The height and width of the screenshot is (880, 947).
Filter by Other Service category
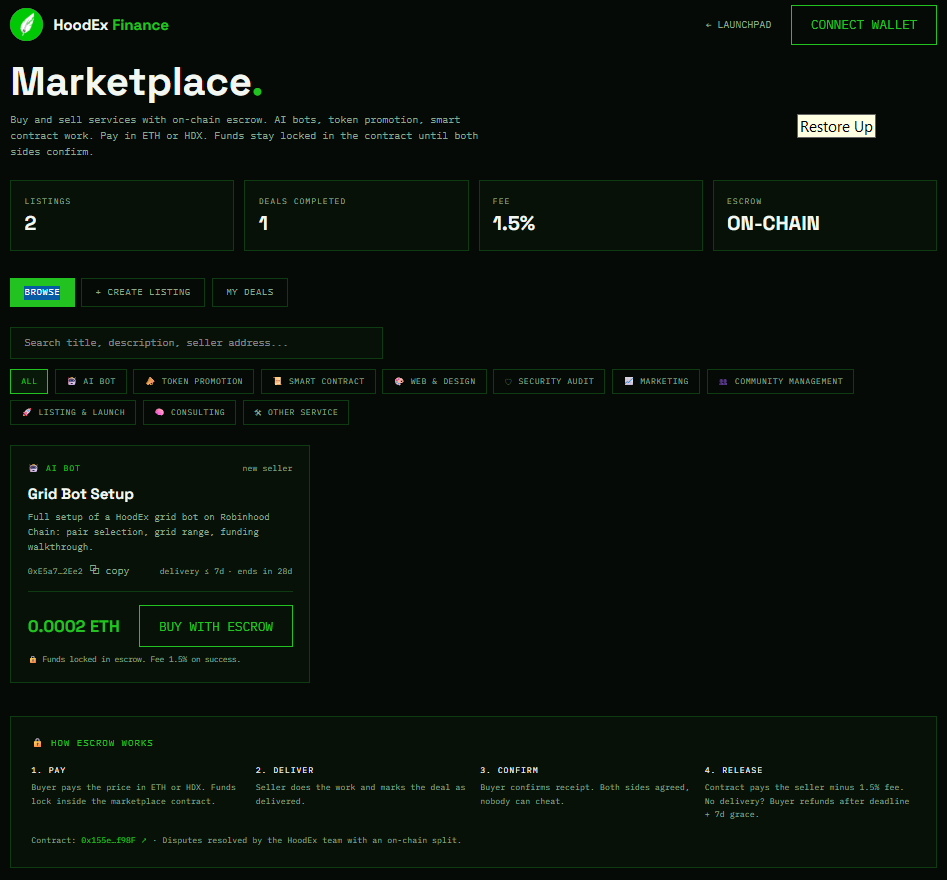[x=296, y=413]
